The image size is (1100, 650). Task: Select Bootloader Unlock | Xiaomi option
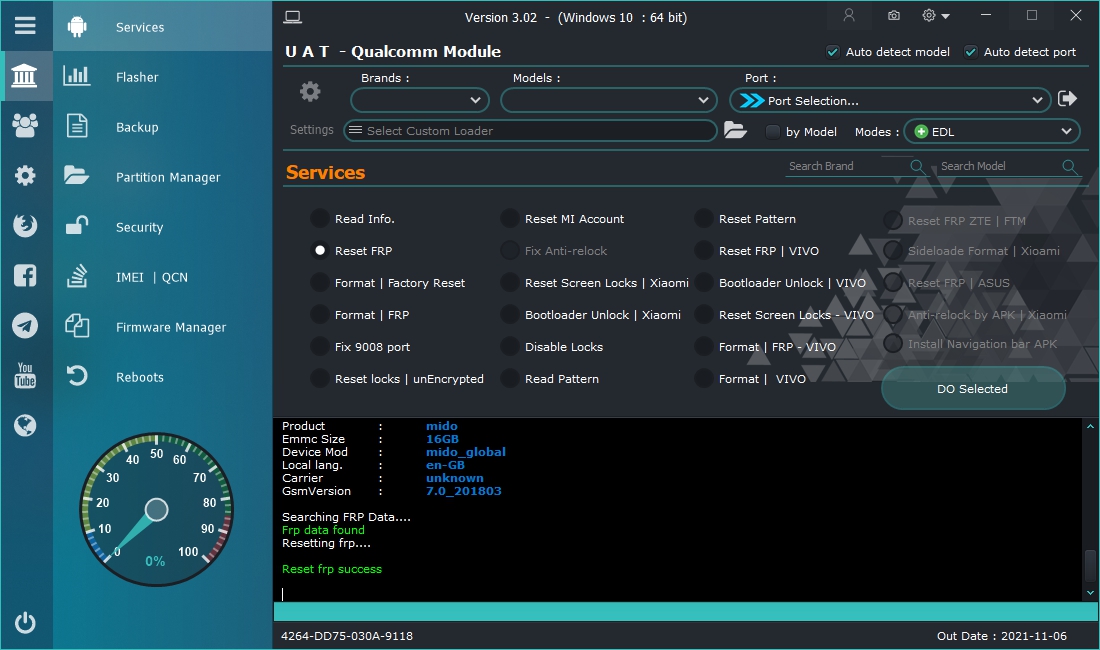509,315
